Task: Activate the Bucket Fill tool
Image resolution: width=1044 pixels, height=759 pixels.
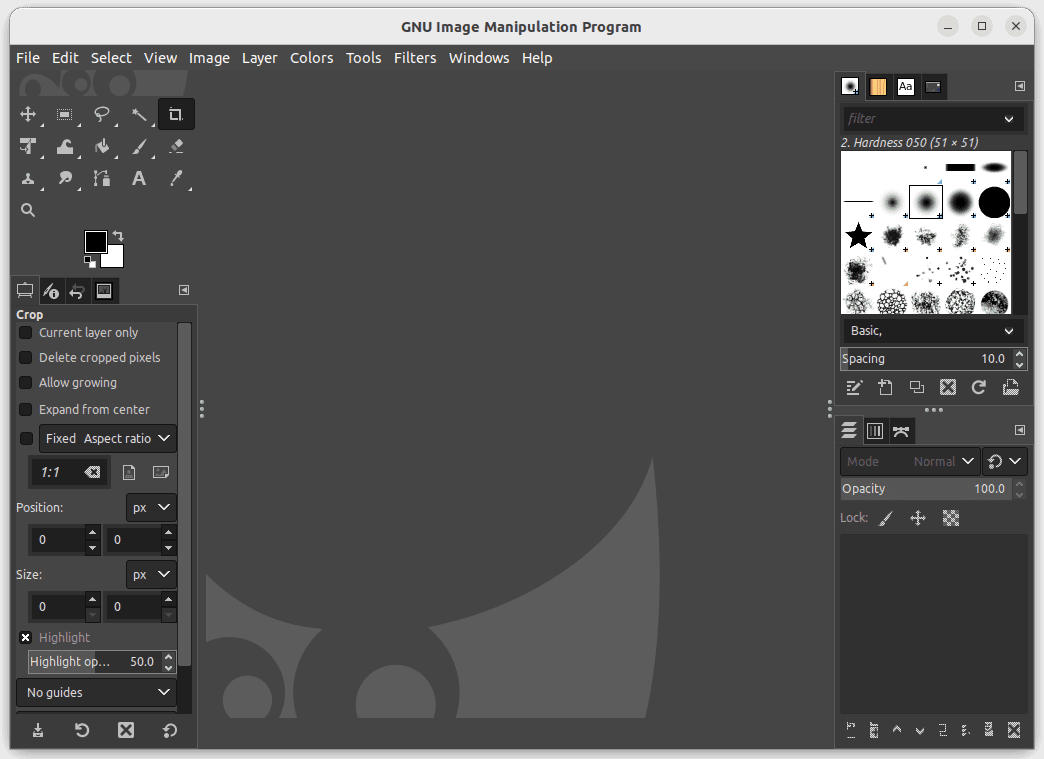Action: (x=102, y=146)
